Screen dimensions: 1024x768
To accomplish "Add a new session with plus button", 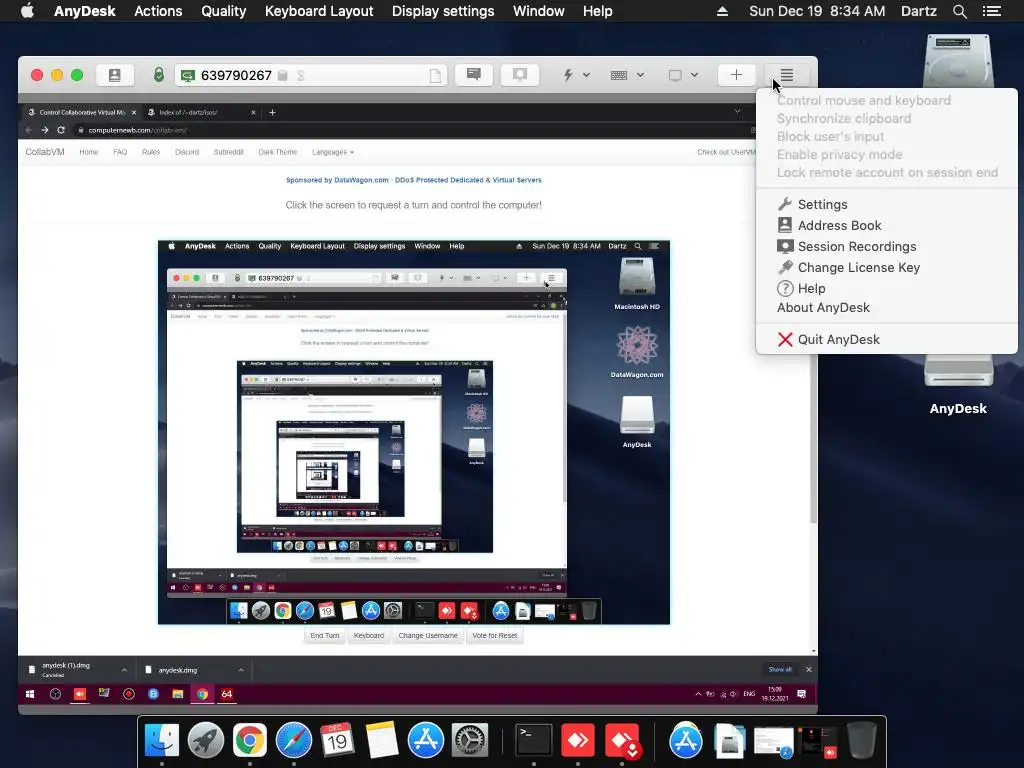I will click(736, 75).
